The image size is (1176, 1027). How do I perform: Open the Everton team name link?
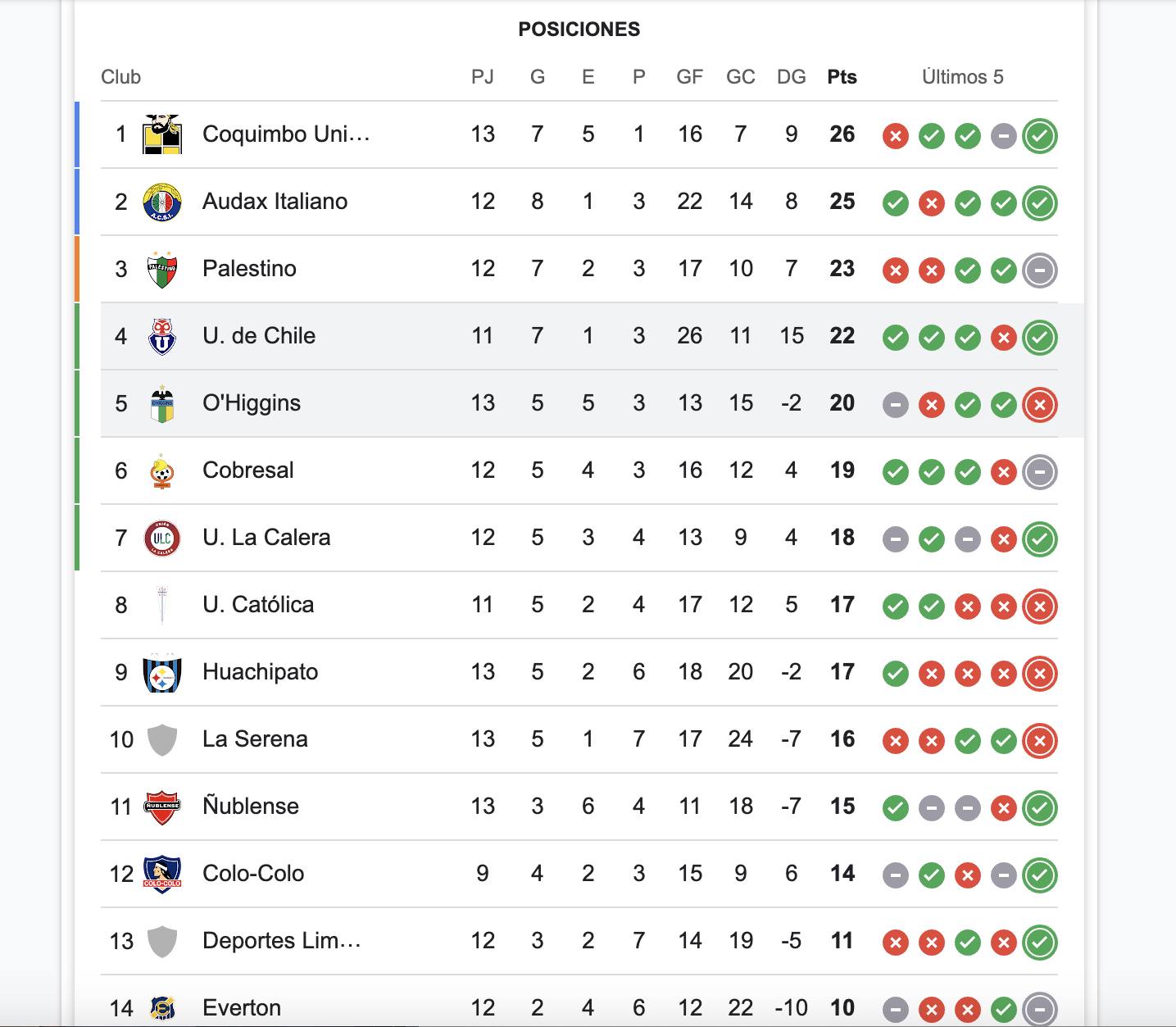coord(242,1007)
